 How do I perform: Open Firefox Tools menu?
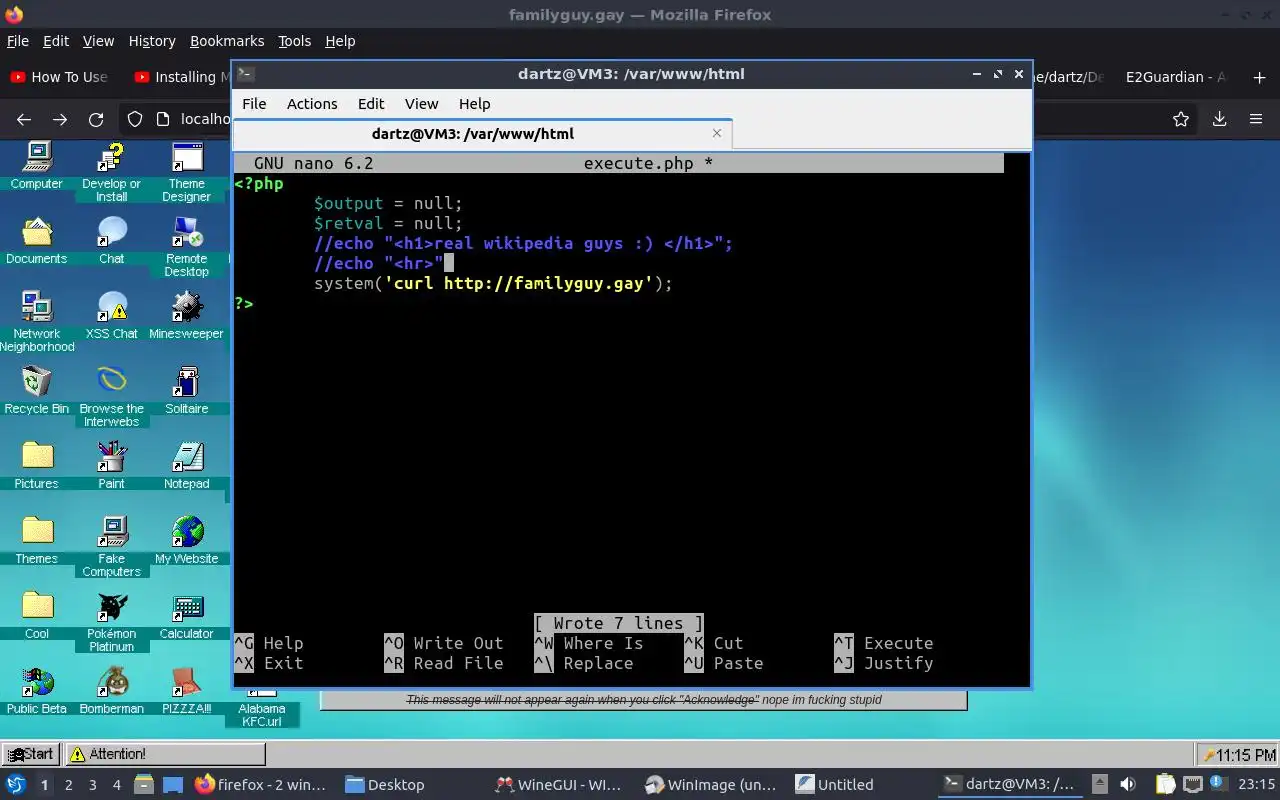pos(294,41)
